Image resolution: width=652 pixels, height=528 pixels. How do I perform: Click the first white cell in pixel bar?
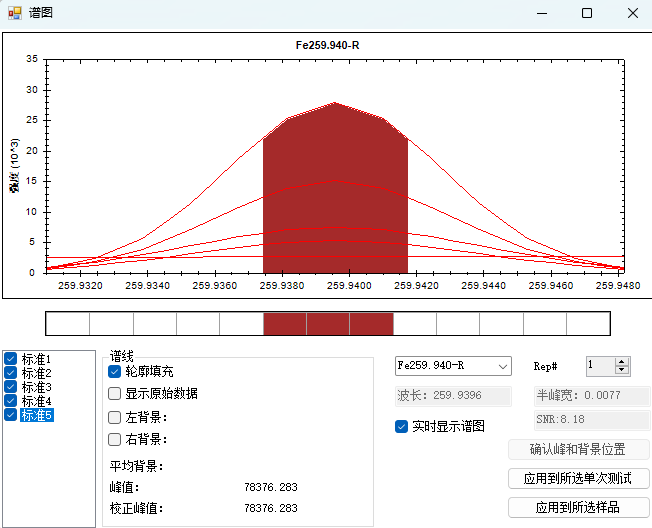pos(68,324)
